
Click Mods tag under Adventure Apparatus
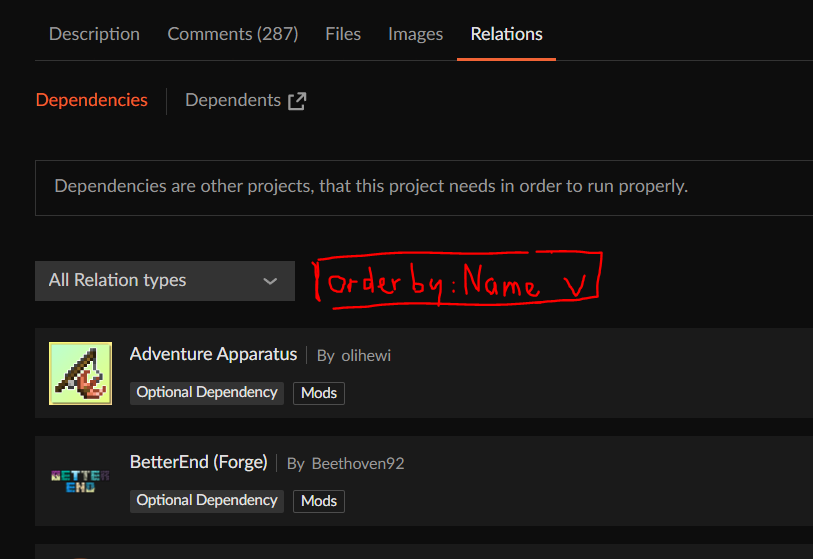coord(319,393)
